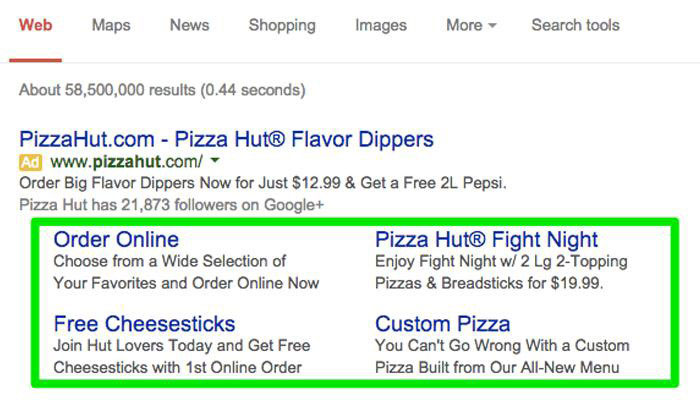Open the Custom Pizza sitelink
Screen dimensions: 700x400
(442, 324)
